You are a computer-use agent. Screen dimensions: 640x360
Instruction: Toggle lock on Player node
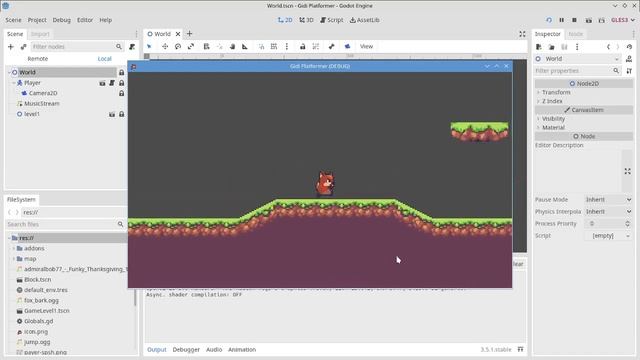(122, 83)
